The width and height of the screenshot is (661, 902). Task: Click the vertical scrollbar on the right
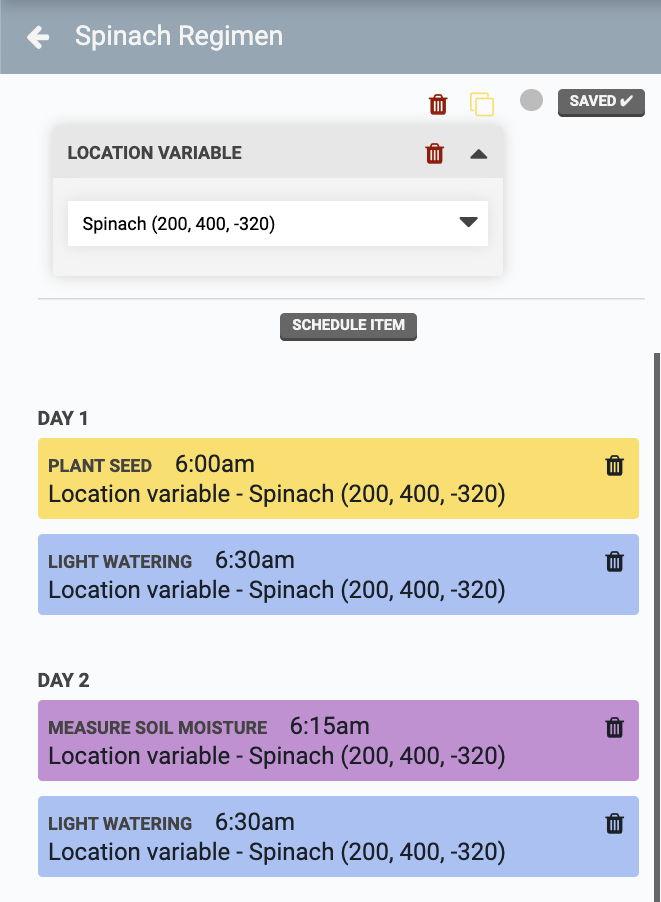click(x=656, y=600)
